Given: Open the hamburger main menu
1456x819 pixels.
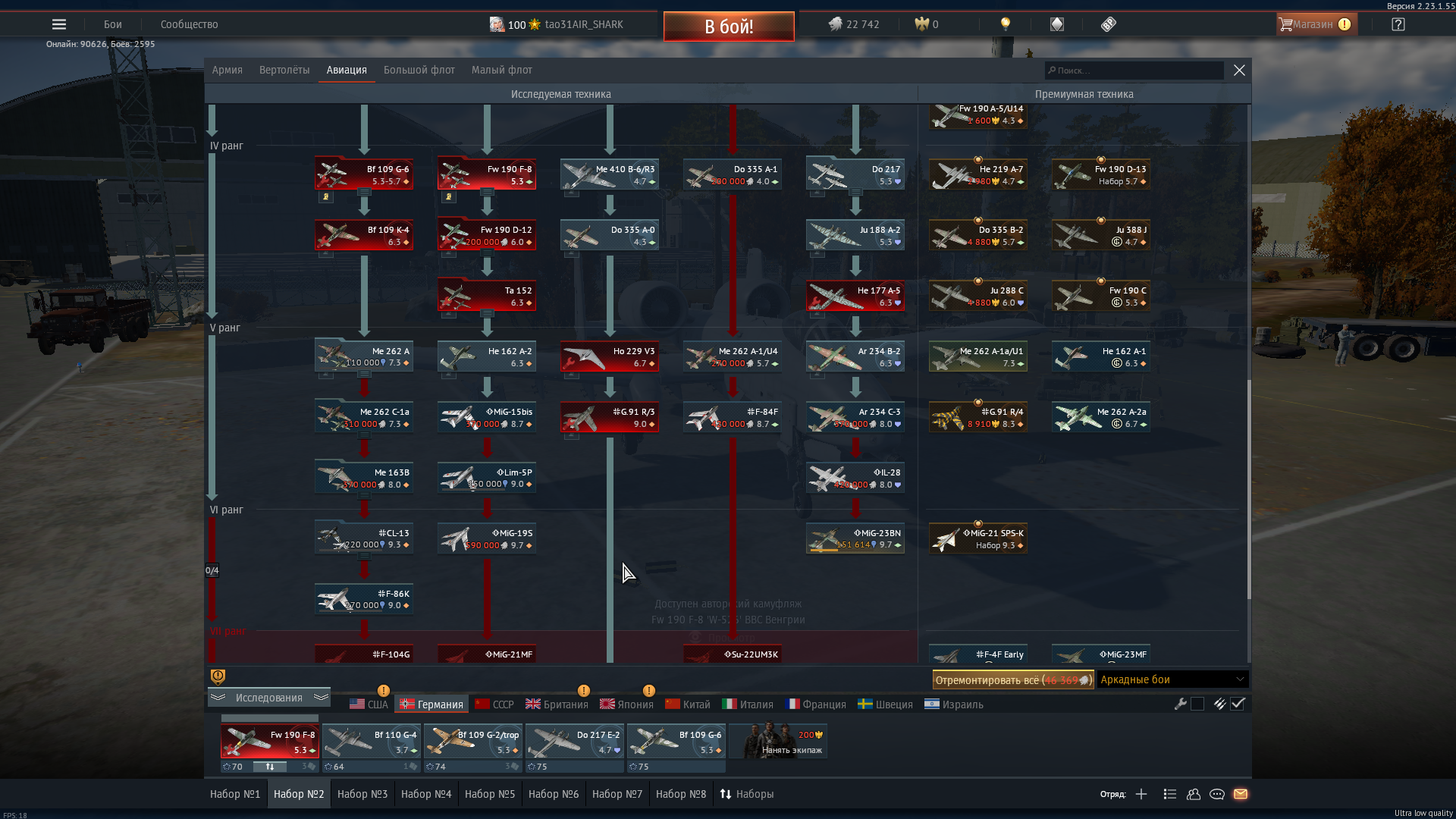Looking at the screenshot, I should pyautogui.click(x=58, y=24).
